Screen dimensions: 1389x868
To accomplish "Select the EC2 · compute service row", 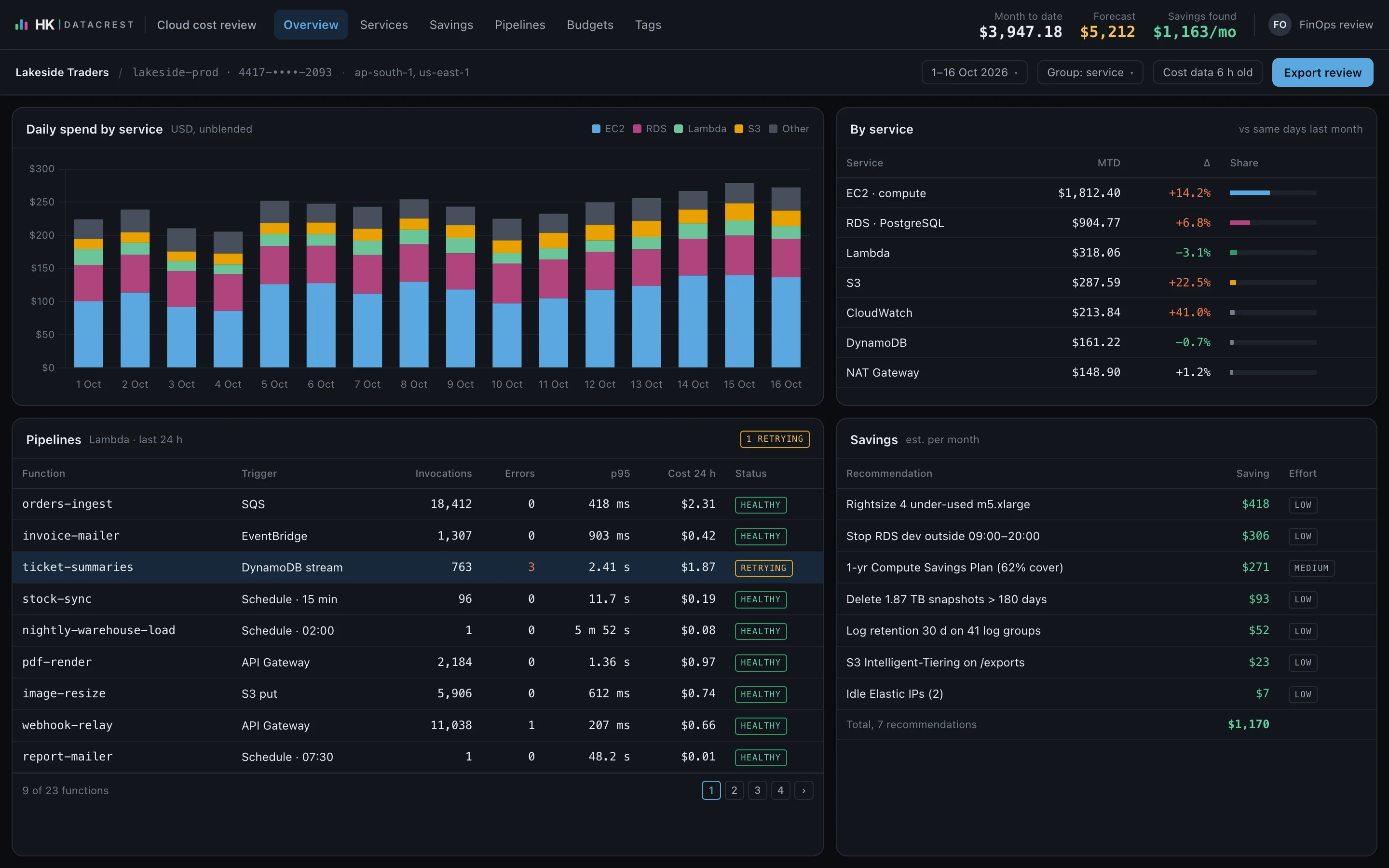I will tap(1106, 193).
